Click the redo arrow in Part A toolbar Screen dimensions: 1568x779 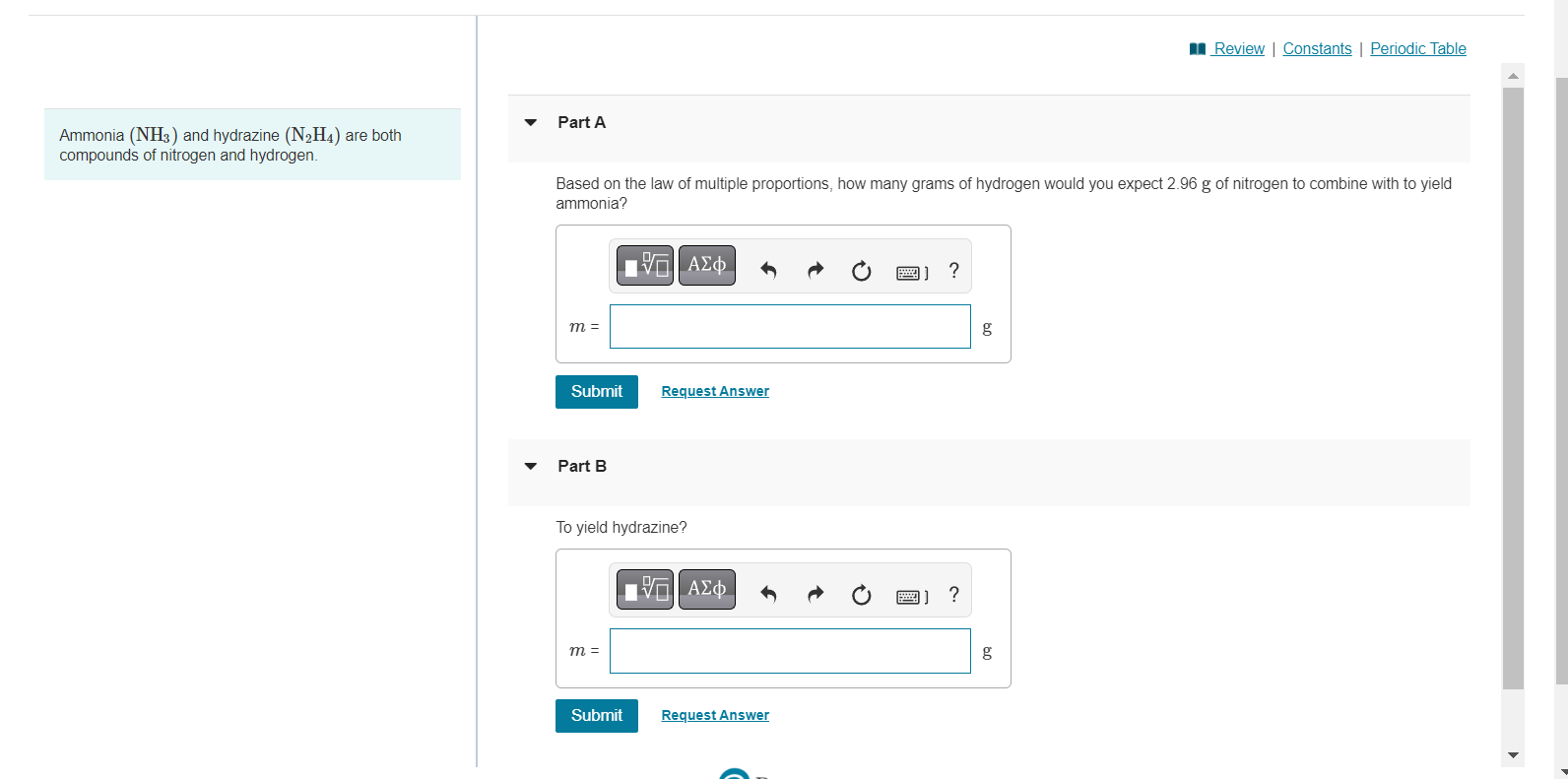click(816, 270)
